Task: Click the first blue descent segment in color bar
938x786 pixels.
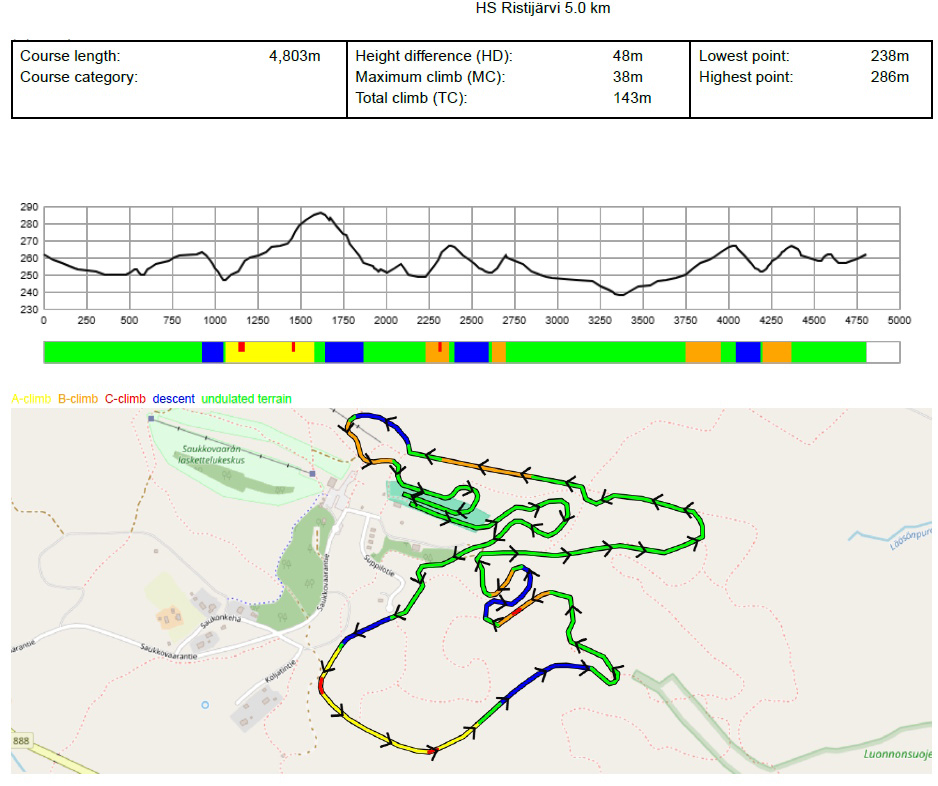Action: tap(213, 352)
